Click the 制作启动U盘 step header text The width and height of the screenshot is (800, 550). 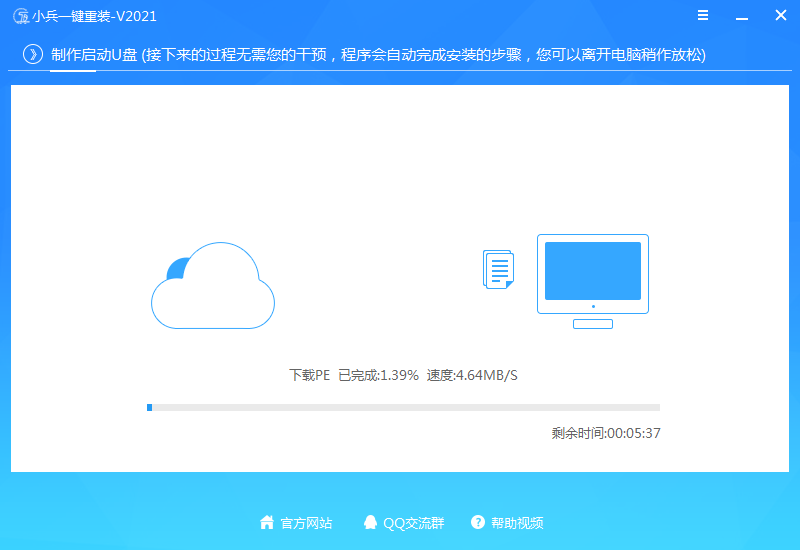tap(94, 55)
